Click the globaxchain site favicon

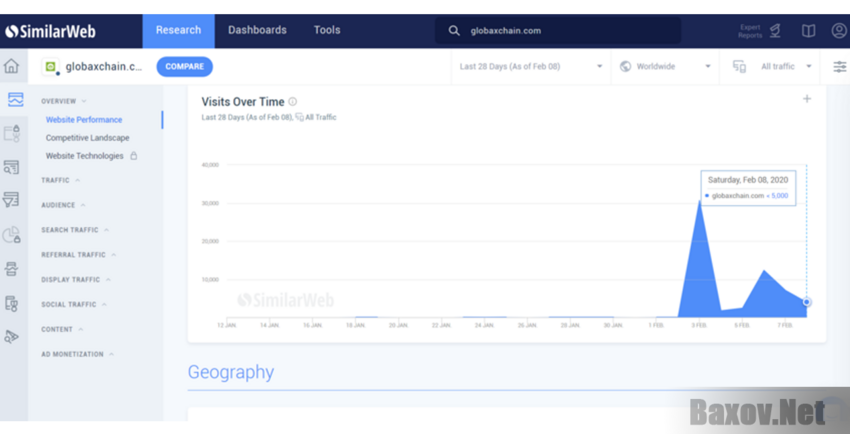pos(50,67)
